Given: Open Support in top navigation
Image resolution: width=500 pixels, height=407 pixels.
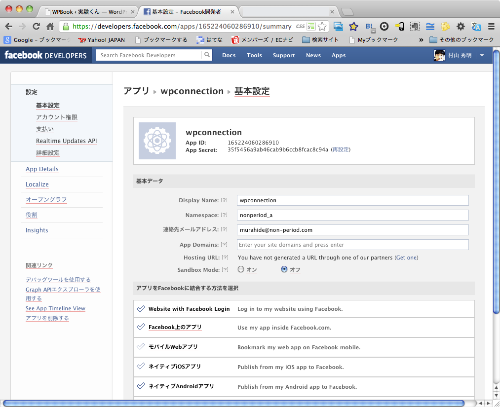Looking at the screenshot, I should 284,55.
